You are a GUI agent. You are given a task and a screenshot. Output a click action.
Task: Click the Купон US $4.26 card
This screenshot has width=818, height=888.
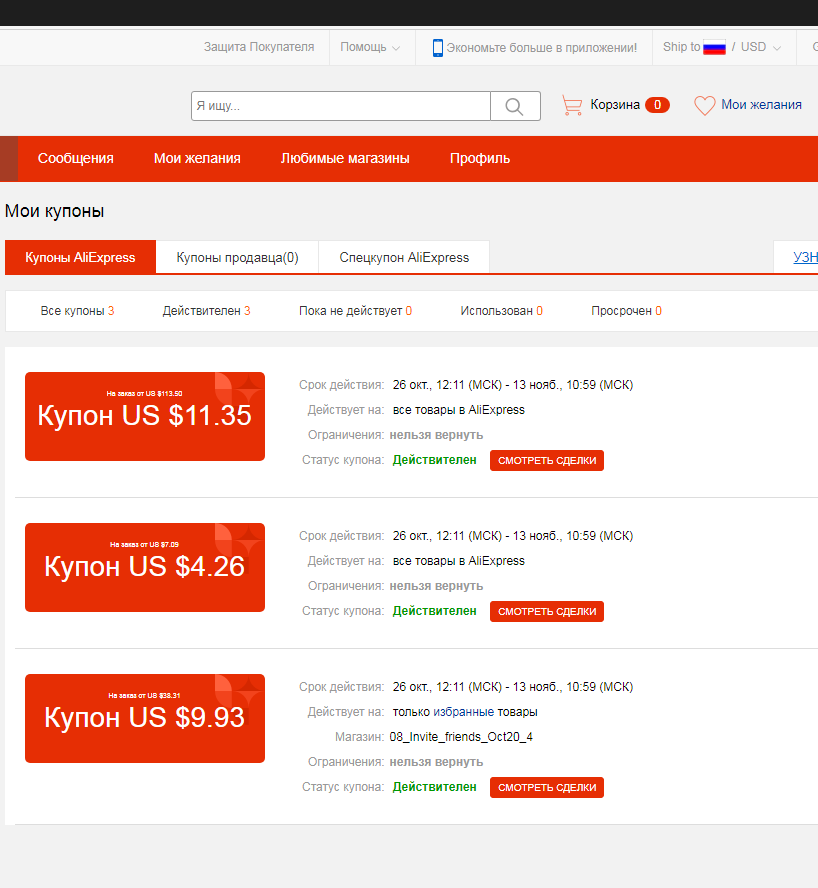click(145, 567)
